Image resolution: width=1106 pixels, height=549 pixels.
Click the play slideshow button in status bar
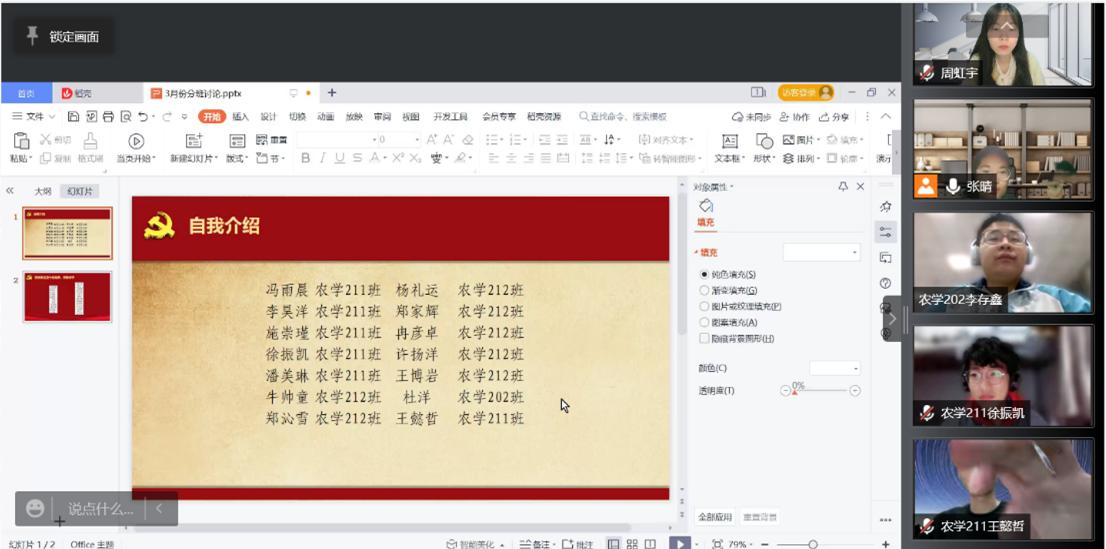coord(678,544)
